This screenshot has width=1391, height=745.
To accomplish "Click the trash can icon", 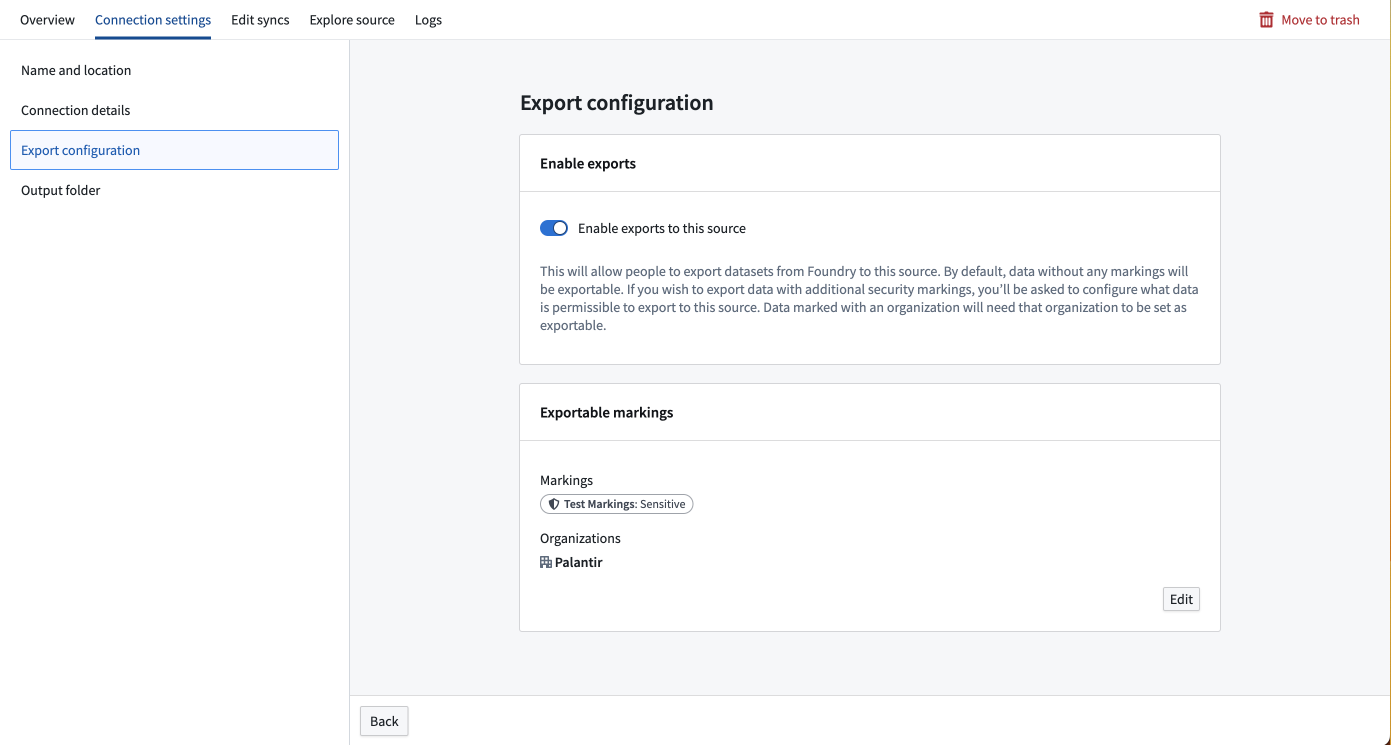I will coord(1266,20).
